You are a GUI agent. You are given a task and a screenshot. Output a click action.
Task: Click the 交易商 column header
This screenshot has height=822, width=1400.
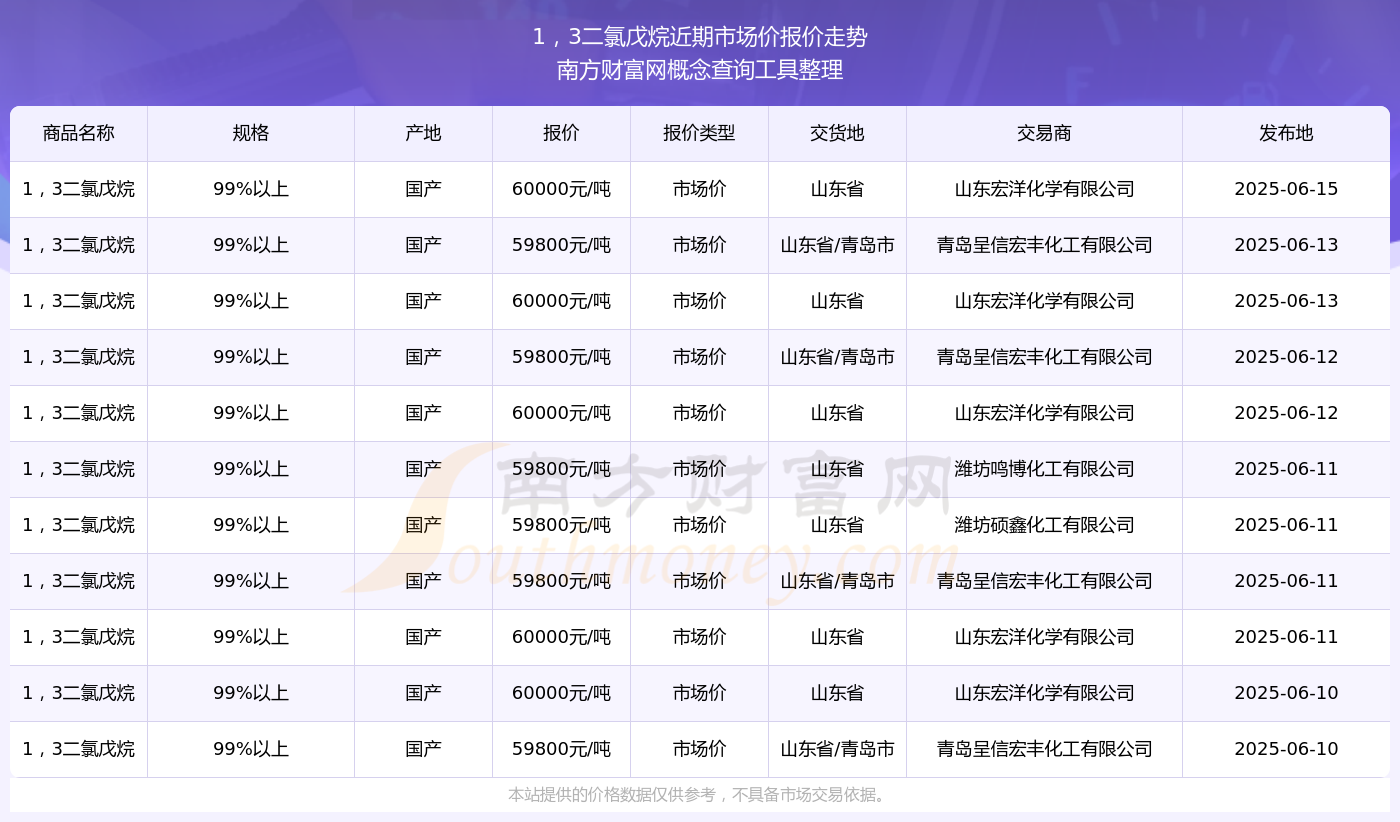click(1044, 133)
